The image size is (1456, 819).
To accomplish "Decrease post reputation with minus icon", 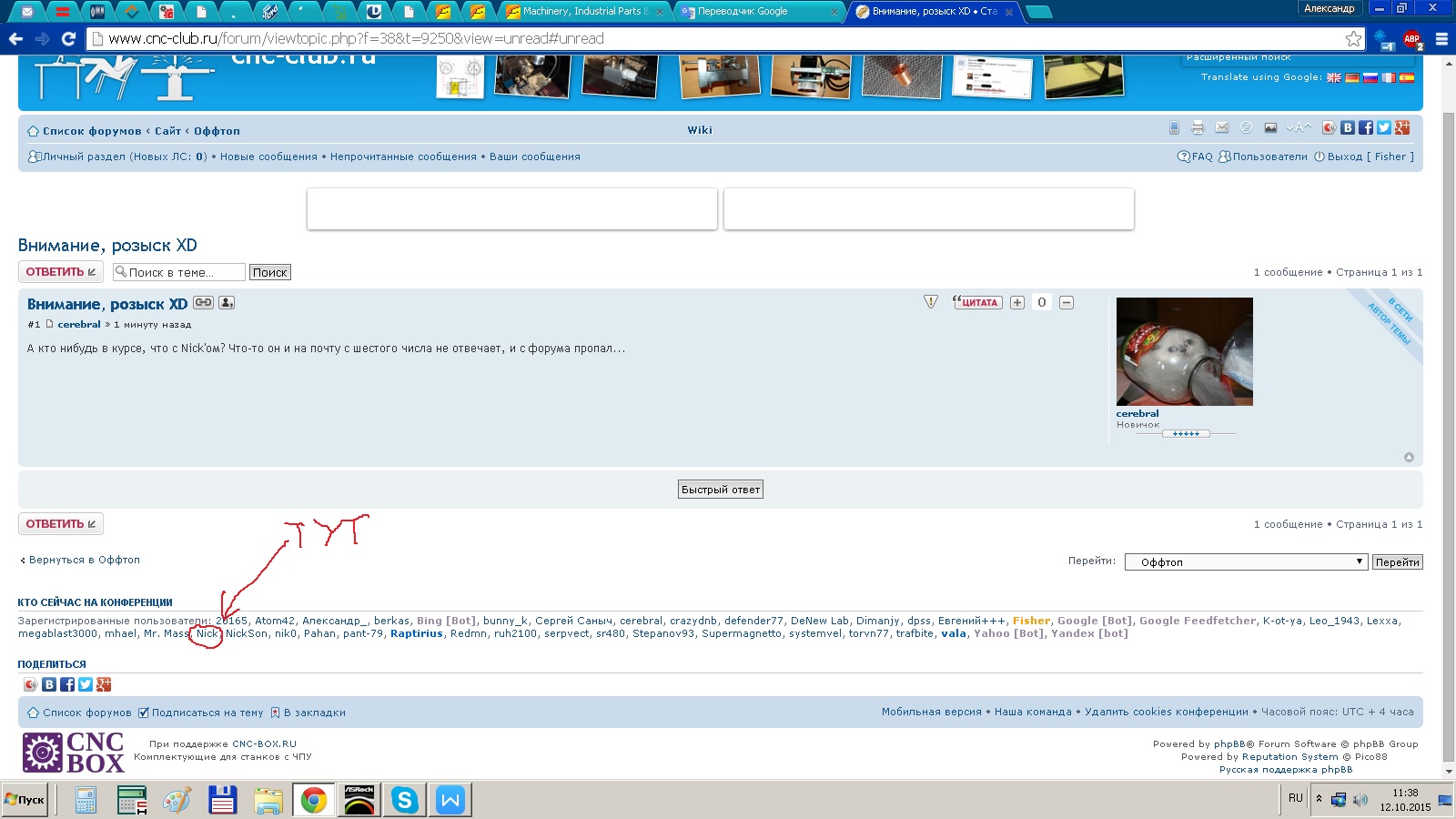I will click(x=1067, y=302).
